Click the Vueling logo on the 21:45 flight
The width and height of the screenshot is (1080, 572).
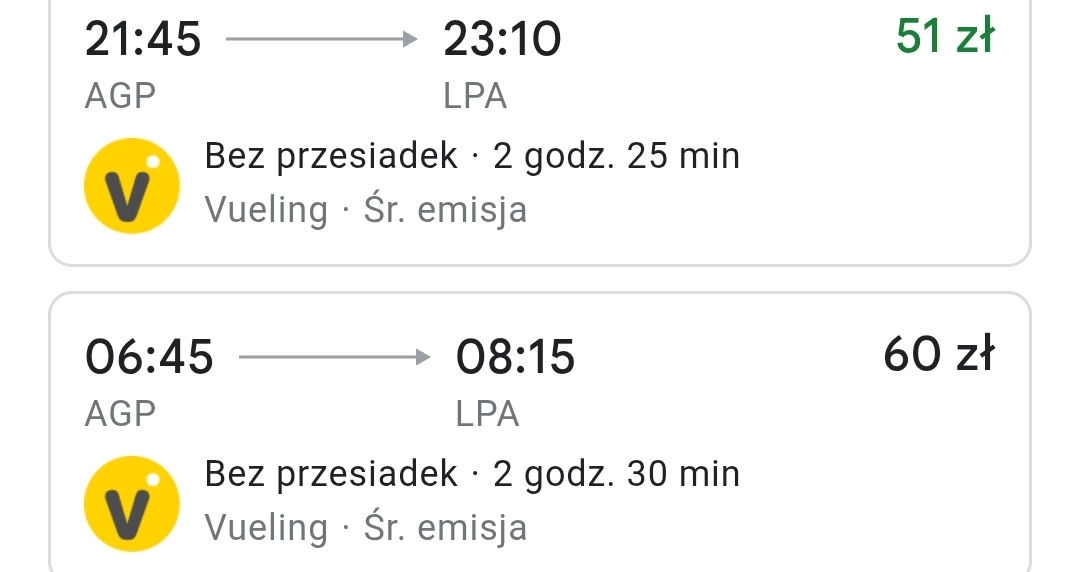tap(132, 186)
